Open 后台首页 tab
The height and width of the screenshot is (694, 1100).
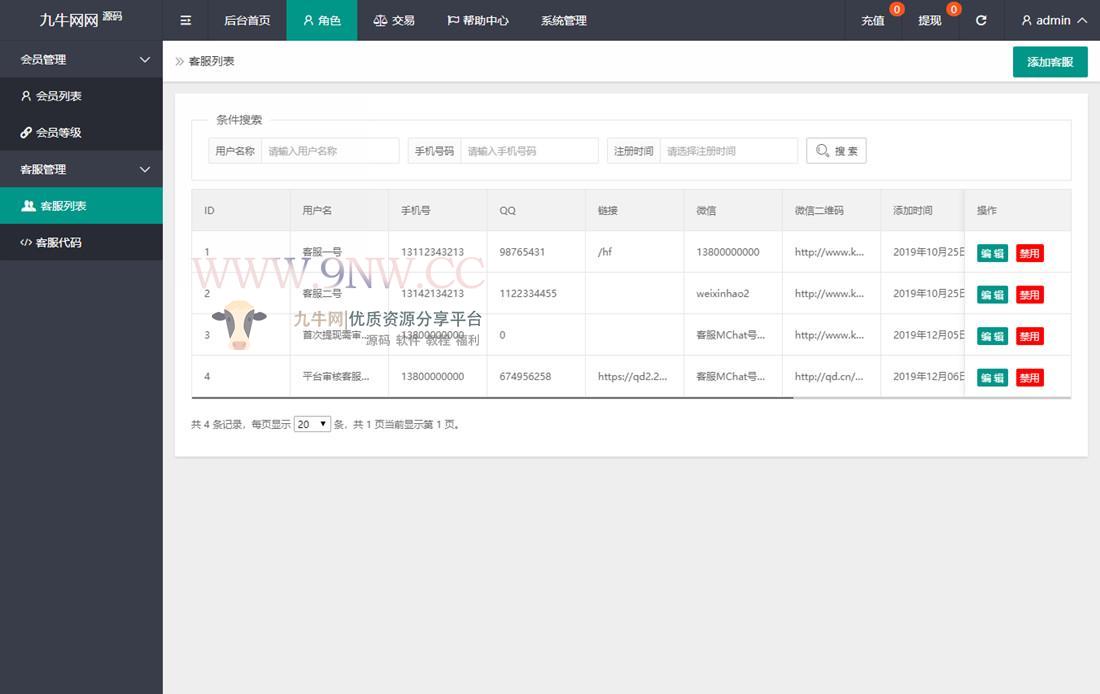[247, 20]
